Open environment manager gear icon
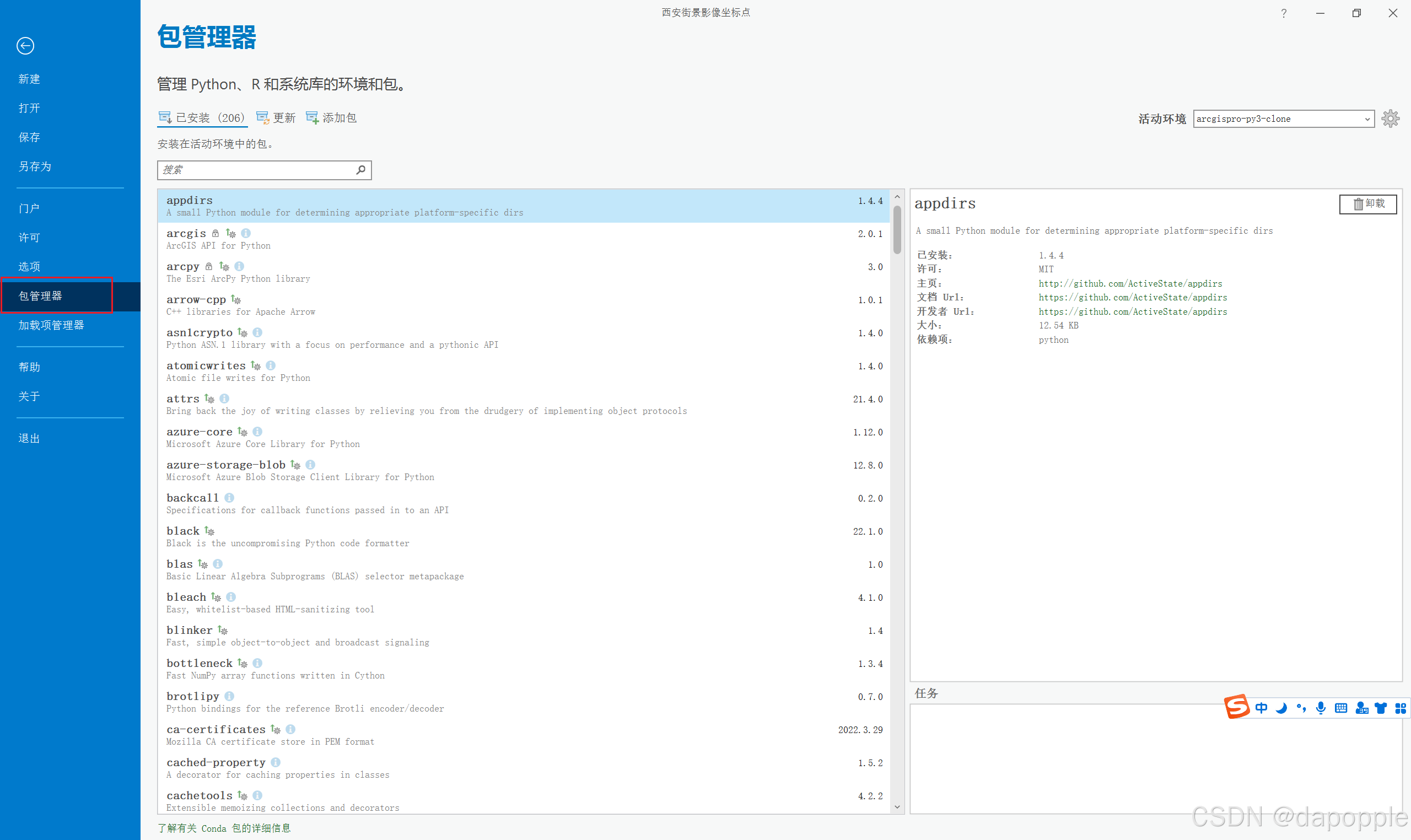Screen dimensions: 1411x840 tap(1390, 119)
